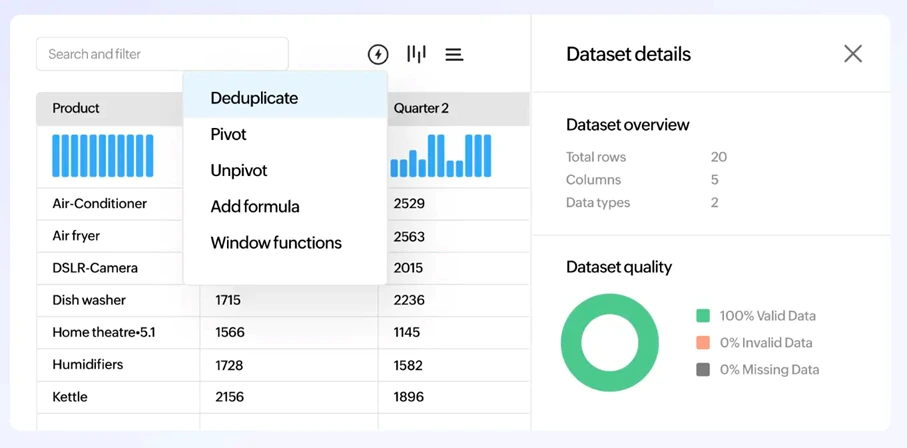Click the Quarter 2 distribution chart
This screenshot has width=907, height=448.
[x=441, y=156]
